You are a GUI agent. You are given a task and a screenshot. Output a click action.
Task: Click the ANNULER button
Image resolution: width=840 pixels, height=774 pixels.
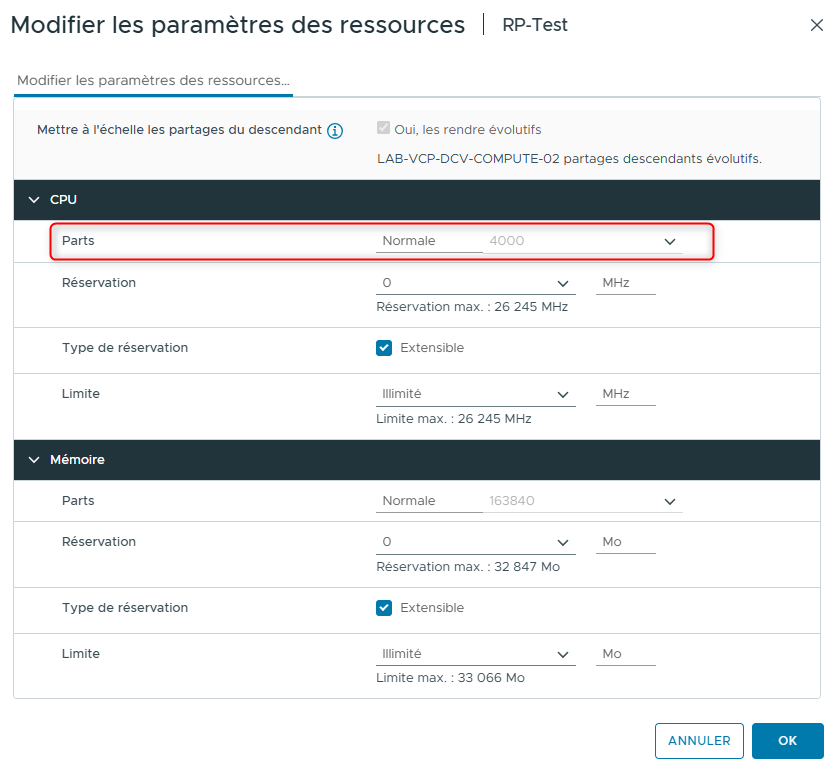pyautogui.click(x=699, y=741)
